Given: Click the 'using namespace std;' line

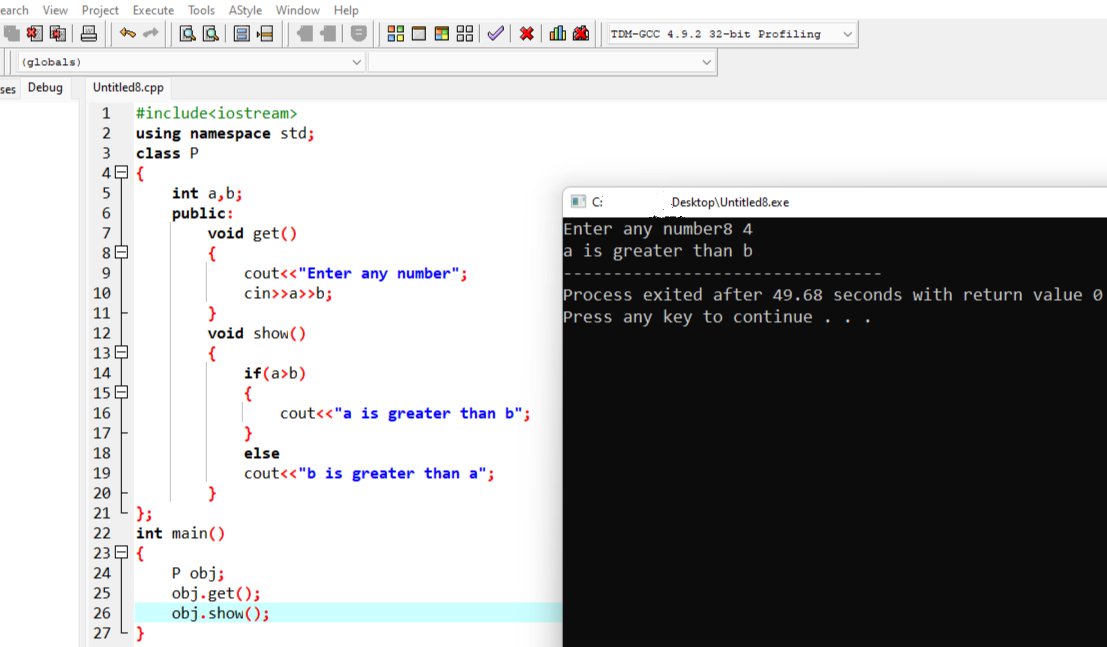Looking at the screenshot, I should [x=225, y=133].
